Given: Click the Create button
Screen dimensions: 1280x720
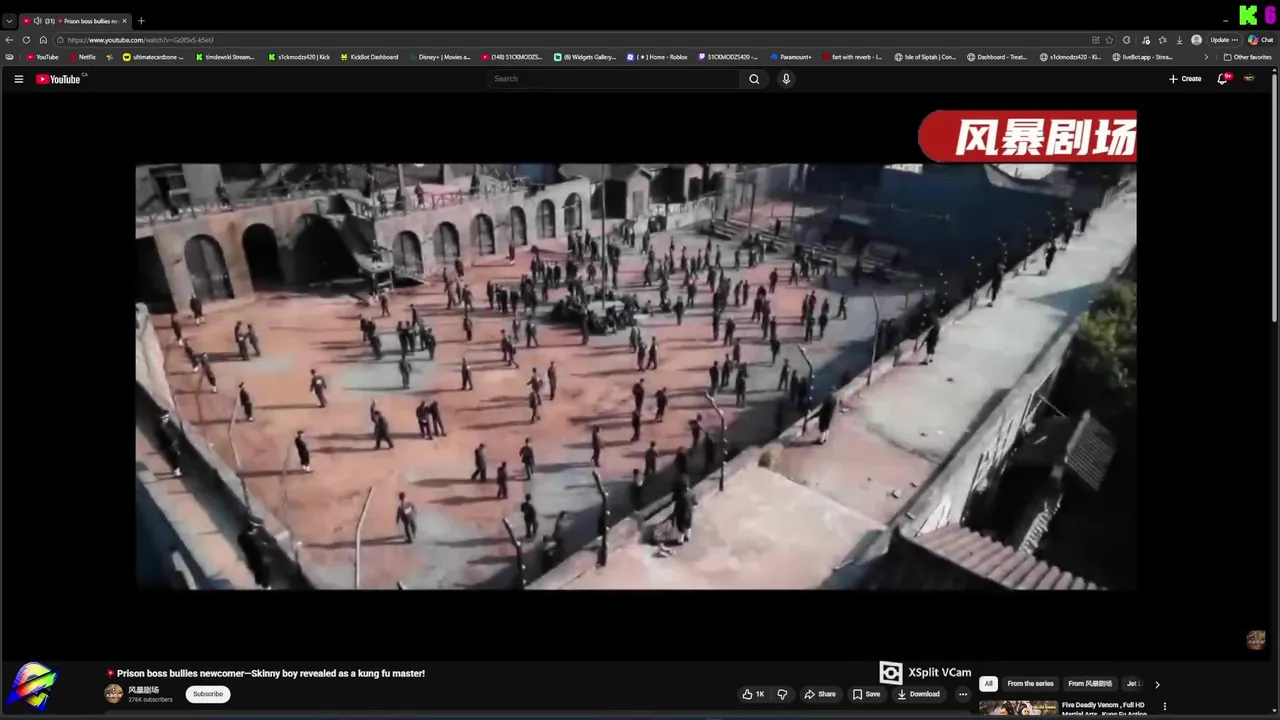Looking at the screenshot, I should (1185, 79).
